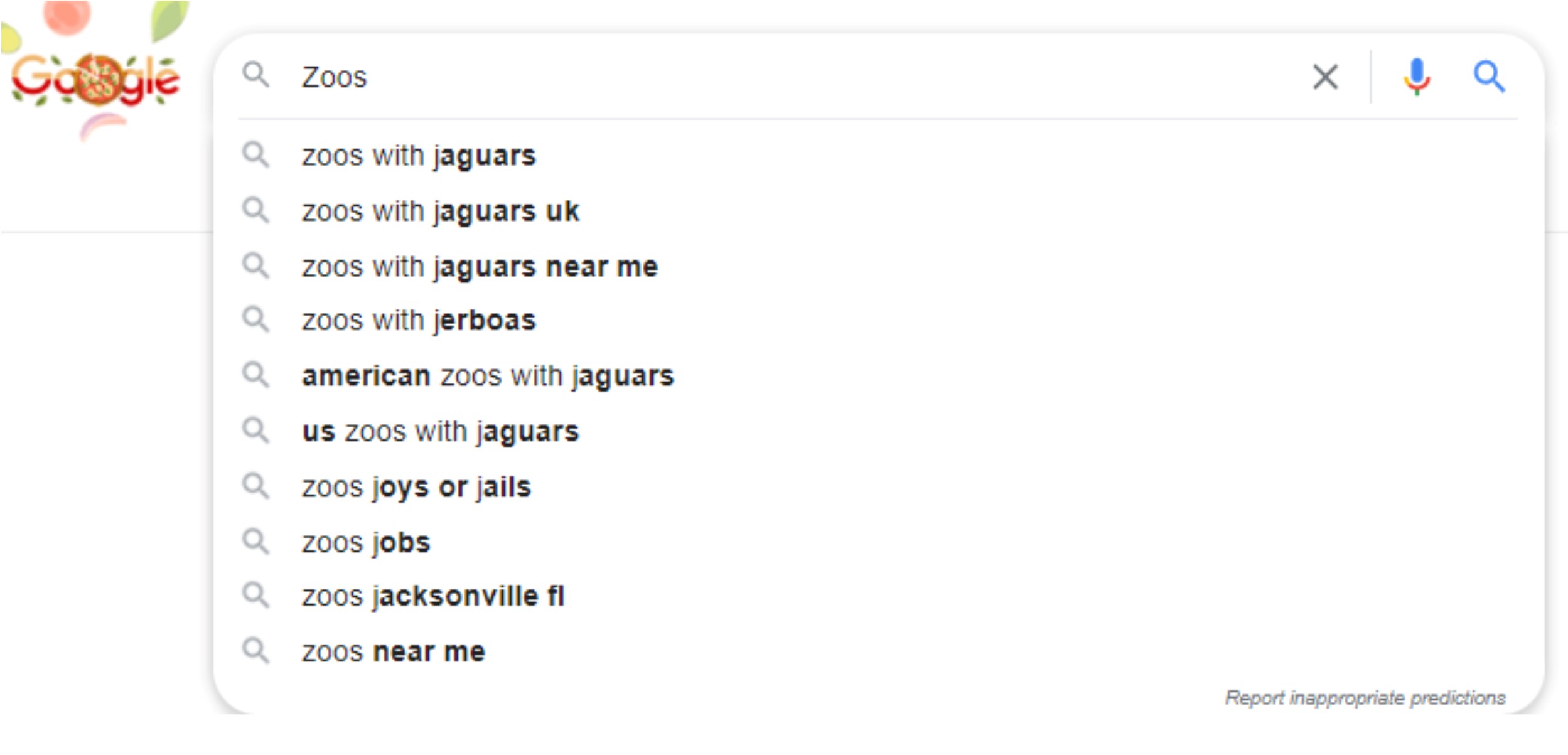Image resolution: width=1568 pixels, height=755 pixels.
Task: Choose "american zoos with jaguars" suggestion
Action: pyautogui.click(x=488, y=376)
